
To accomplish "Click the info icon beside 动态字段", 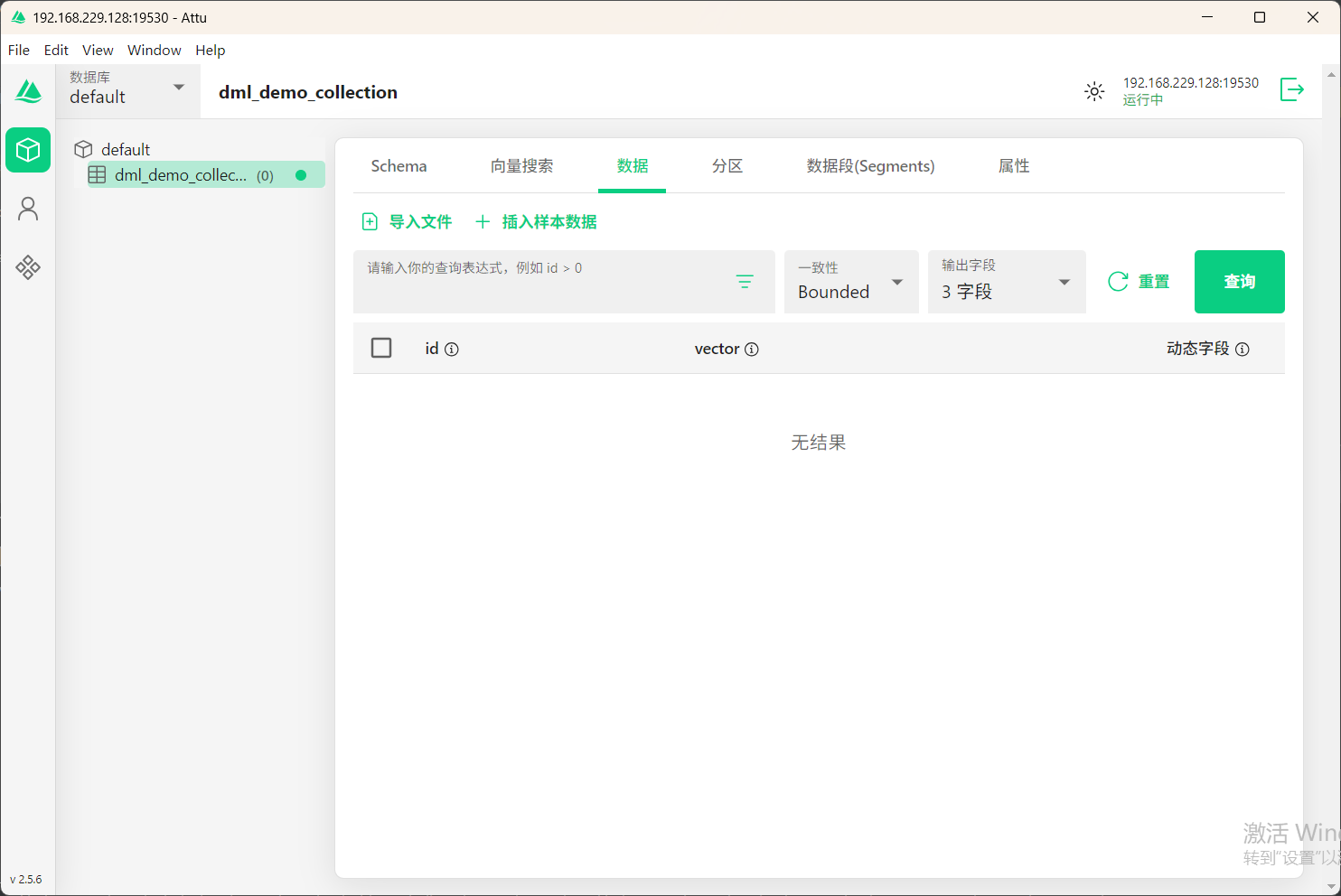I will tap(1243, 349).
